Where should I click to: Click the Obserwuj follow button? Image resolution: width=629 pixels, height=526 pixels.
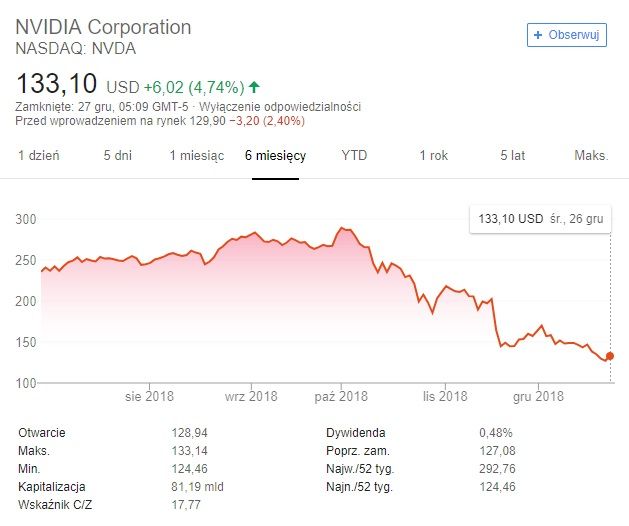pyautogui.click(x=567, y=35)
